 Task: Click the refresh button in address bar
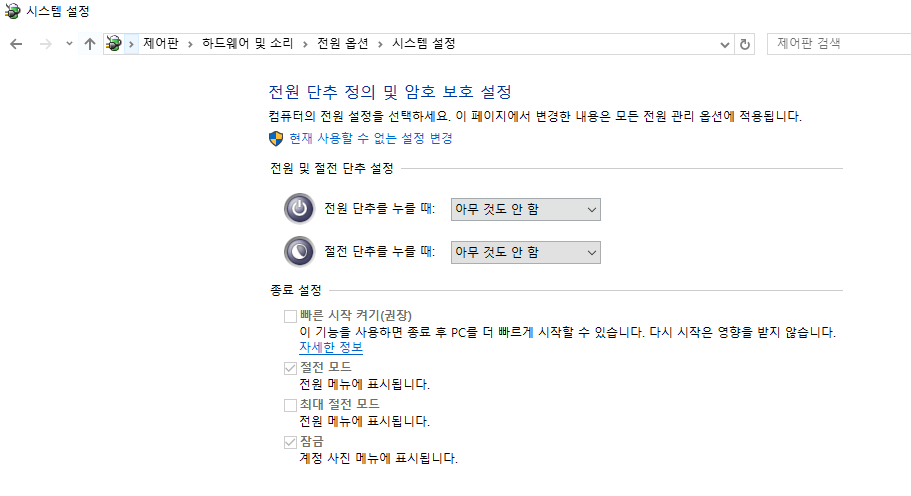coord(744,44)
